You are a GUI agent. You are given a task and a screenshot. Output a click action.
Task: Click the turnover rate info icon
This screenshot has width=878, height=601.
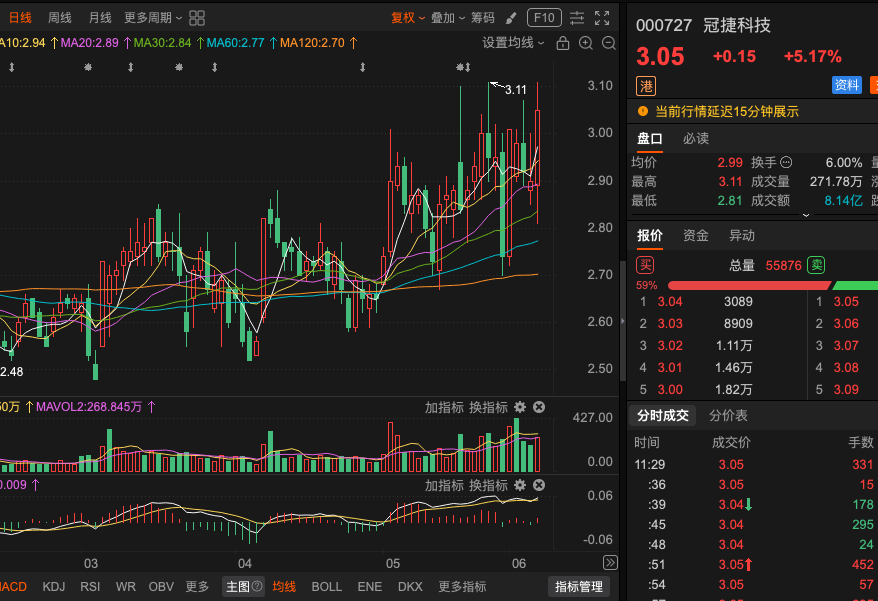(786, 162)
